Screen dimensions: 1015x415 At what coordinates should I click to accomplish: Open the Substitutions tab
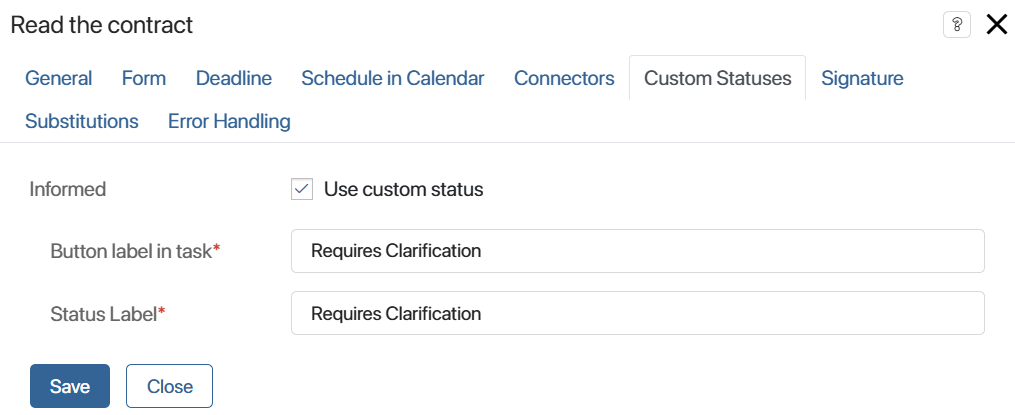(x=82, y=121)
